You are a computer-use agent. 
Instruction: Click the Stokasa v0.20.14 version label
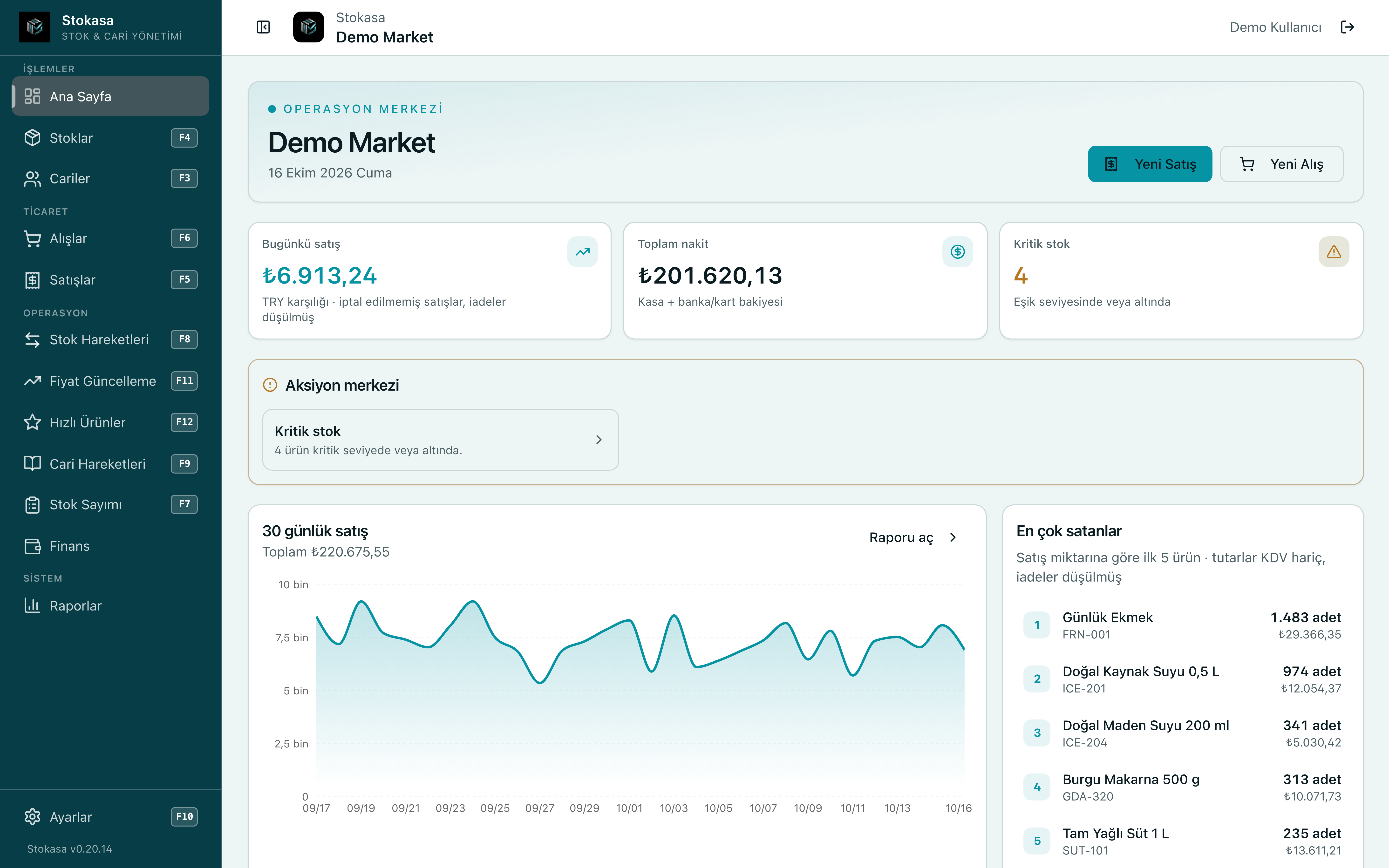pyautogui.click(x=69, y=848)
